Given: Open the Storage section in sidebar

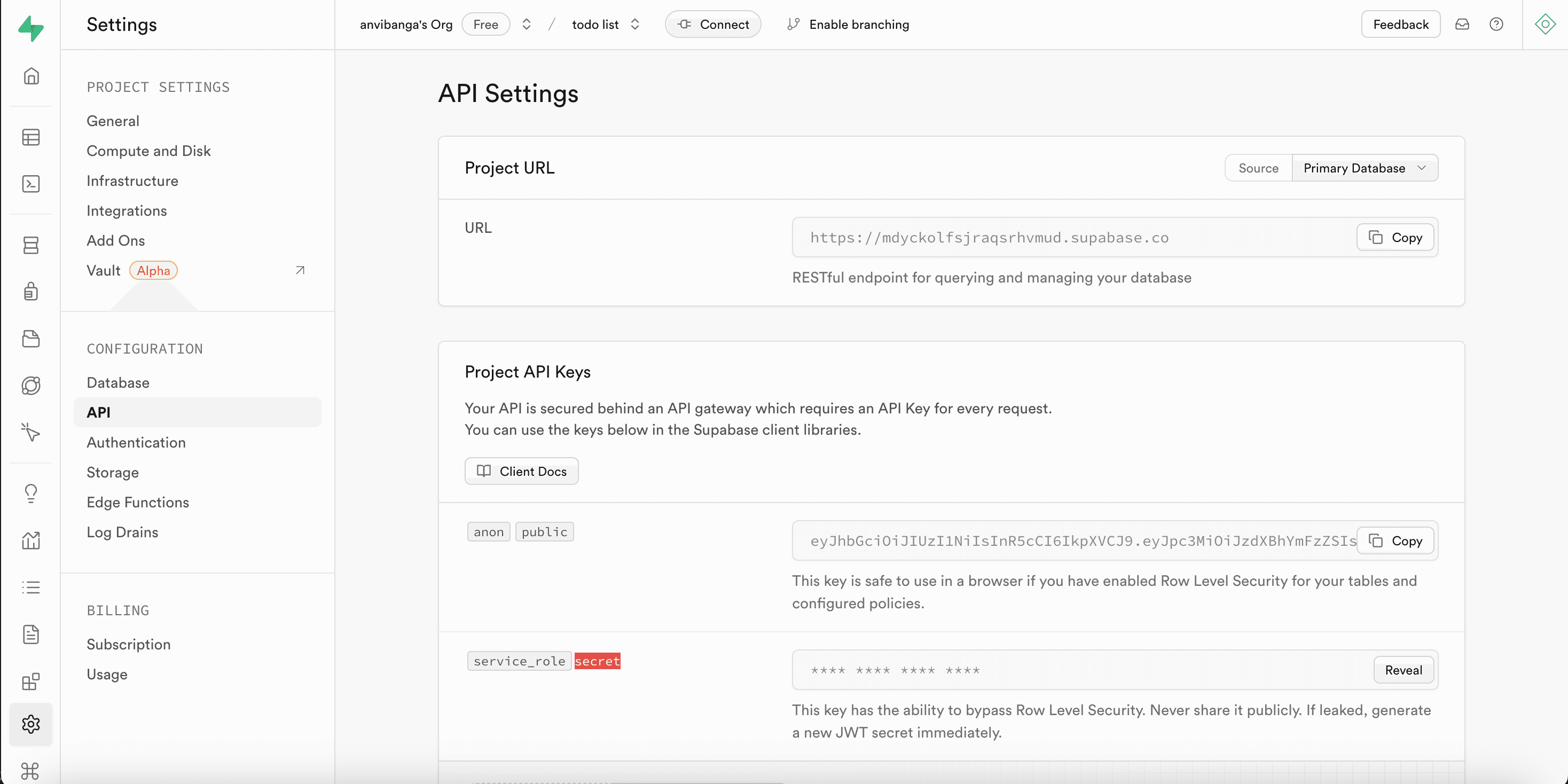Looking at the screenshot, I should [30, 339].
